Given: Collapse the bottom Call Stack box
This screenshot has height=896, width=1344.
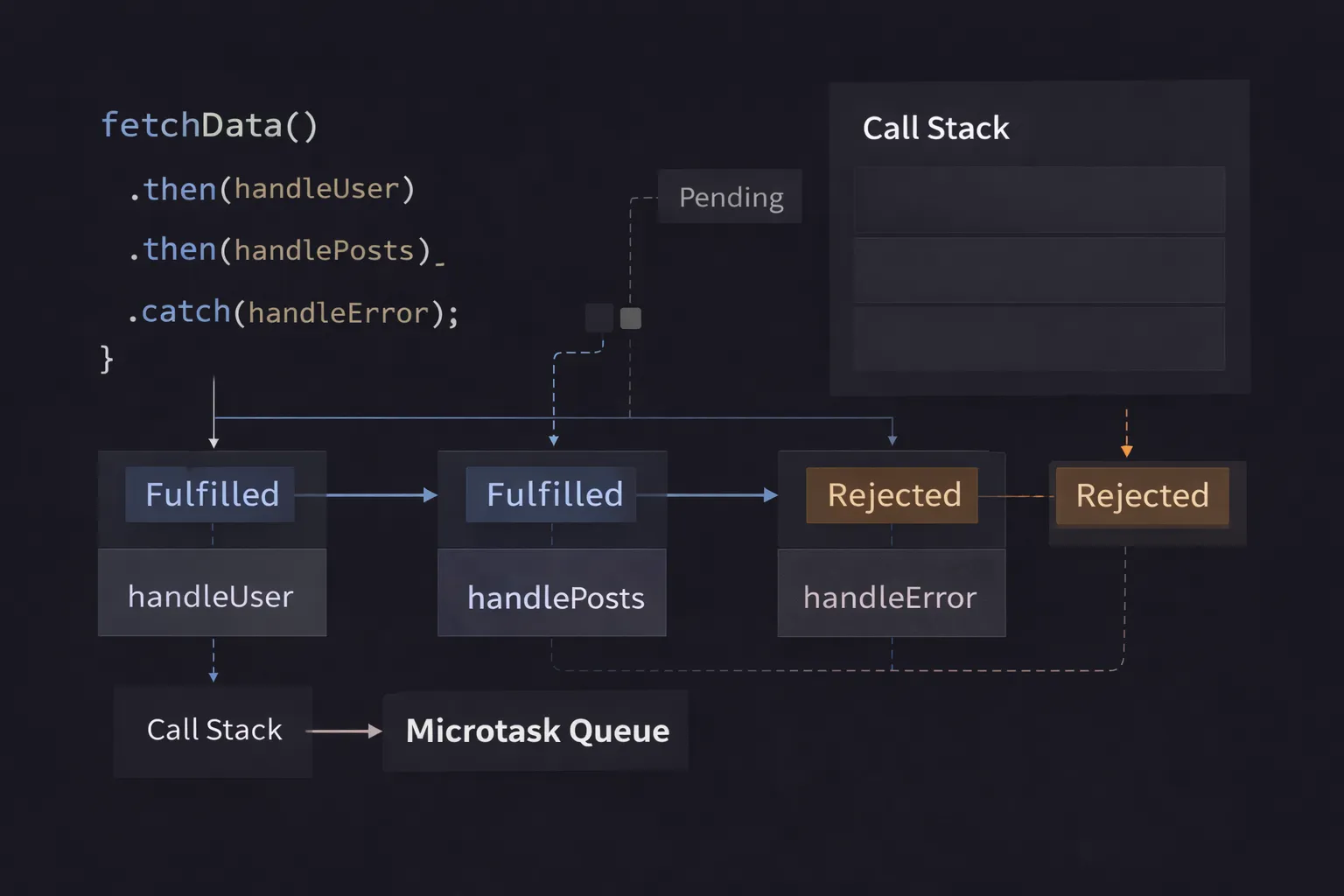Looking at the screenshot, I should click(x=1038, y=339).
